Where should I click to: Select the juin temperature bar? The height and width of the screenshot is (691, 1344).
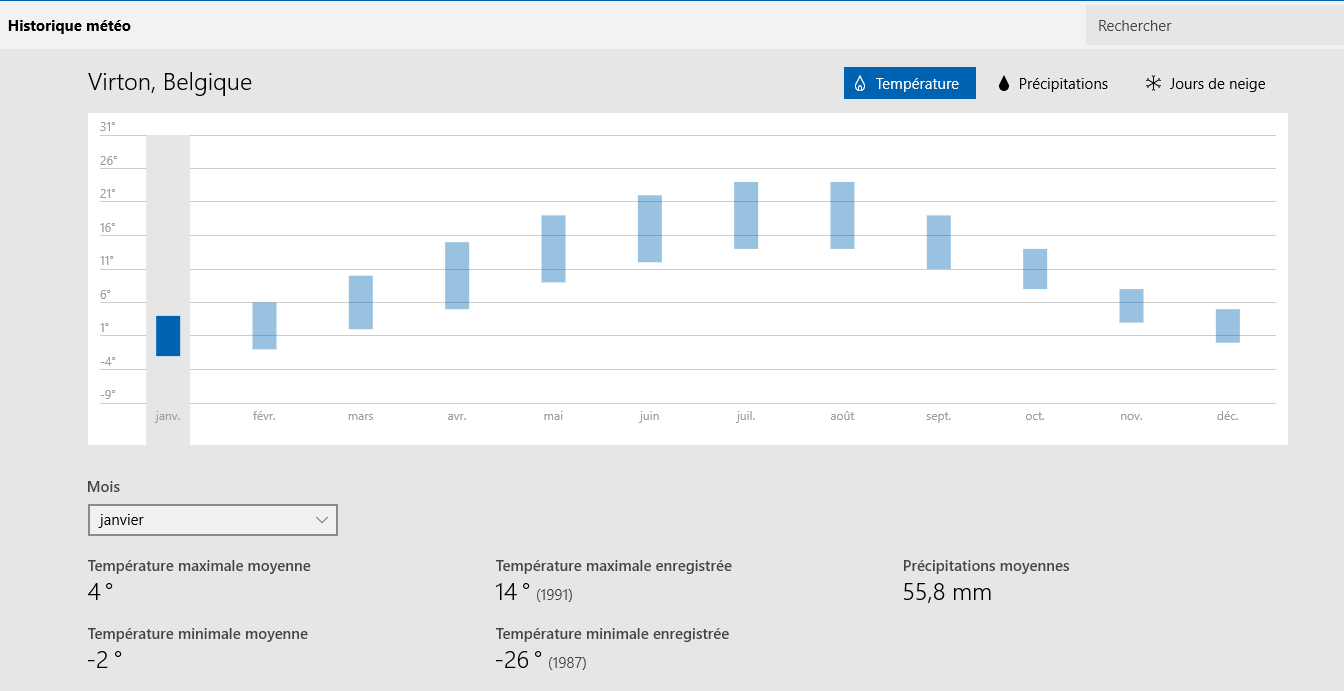point(650,229)
